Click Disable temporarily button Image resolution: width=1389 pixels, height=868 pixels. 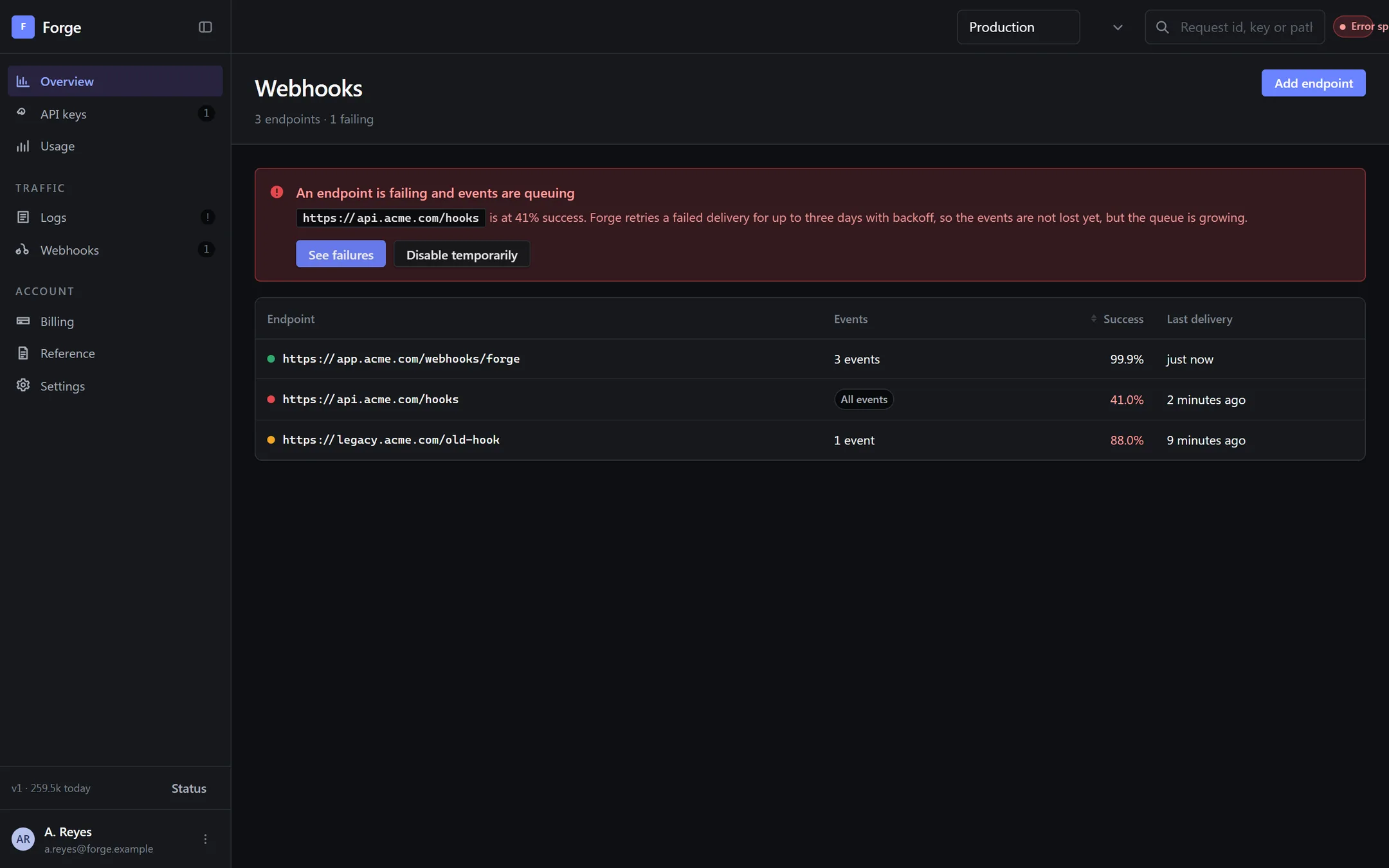tap(462, 254)
